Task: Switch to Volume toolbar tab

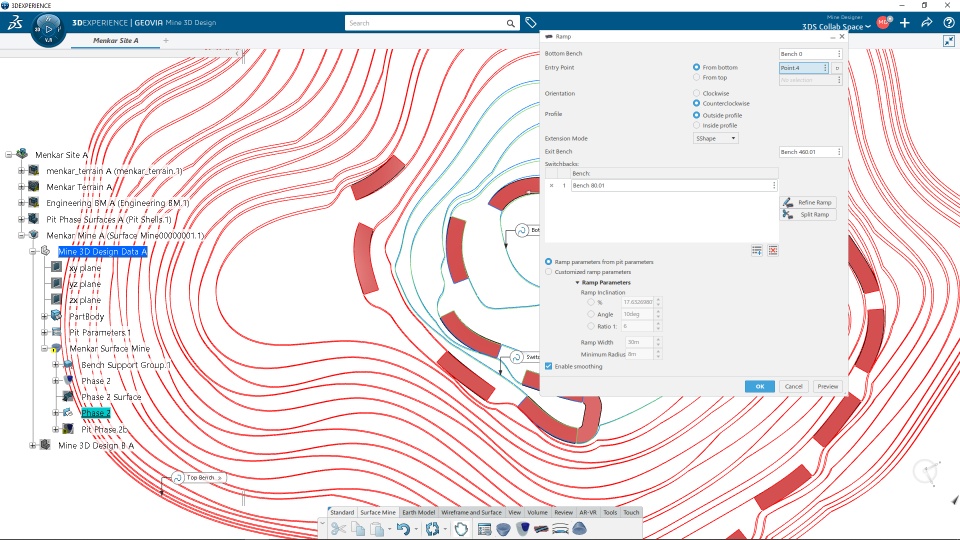Action: [538, 512]
